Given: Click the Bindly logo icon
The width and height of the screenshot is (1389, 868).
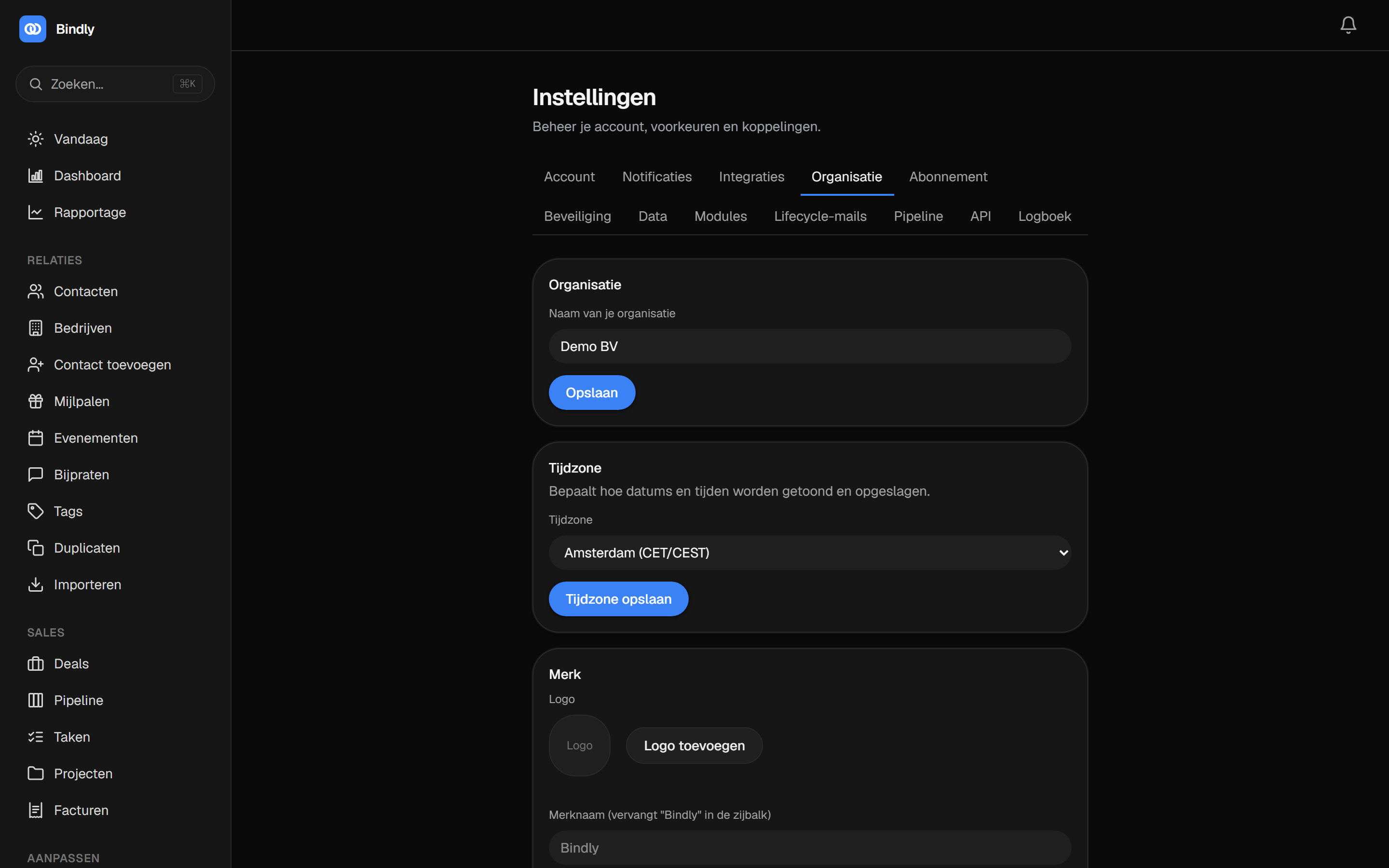Looking at the screenshot, I should 33,29.
